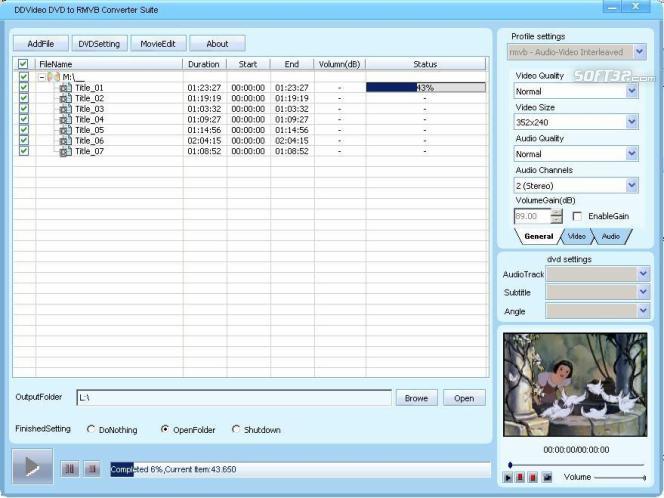Click the Duration column header
Screen dimensions: 664x498
point(204,64)
